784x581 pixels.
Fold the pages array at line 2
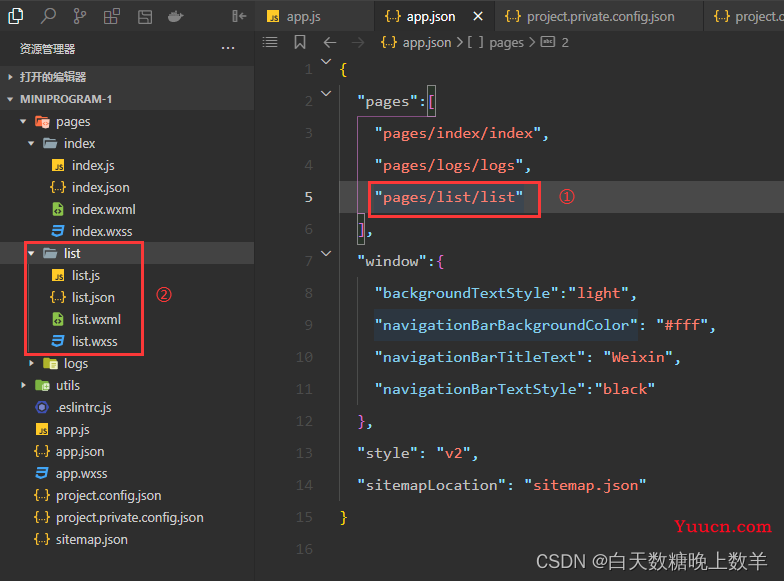(326, 94)
